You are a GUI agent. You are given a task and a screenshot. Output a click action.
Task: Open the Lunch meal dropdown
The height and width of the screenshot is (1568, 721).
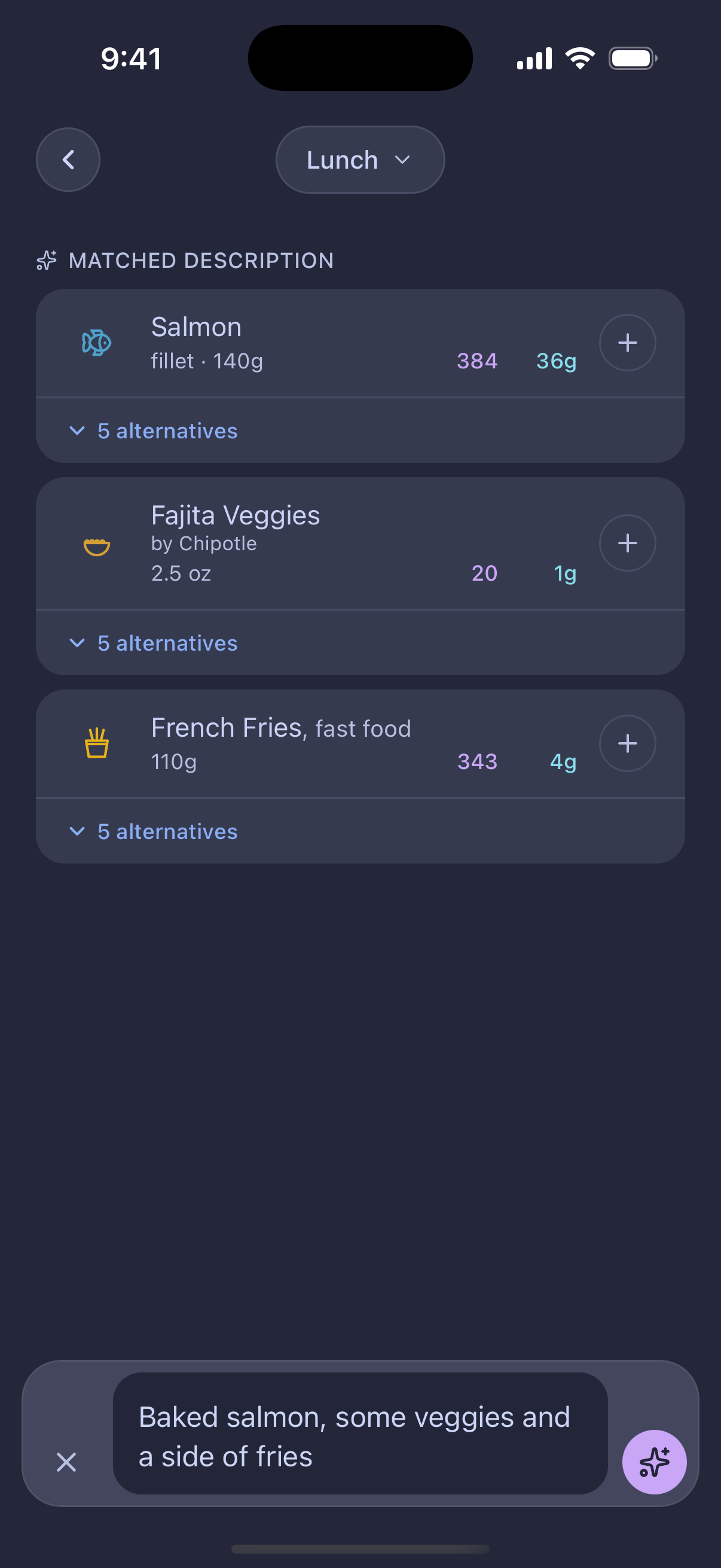pyautogui.click(x=360, y=160)
